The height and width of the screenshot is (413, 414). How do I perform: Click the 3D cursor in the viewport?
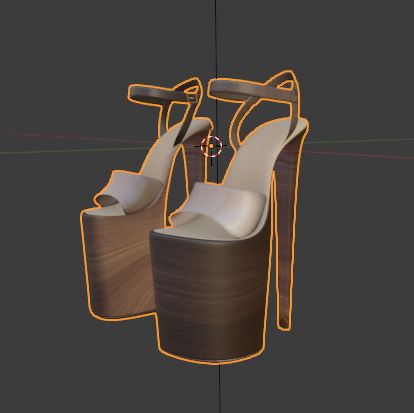pos(211,146)
